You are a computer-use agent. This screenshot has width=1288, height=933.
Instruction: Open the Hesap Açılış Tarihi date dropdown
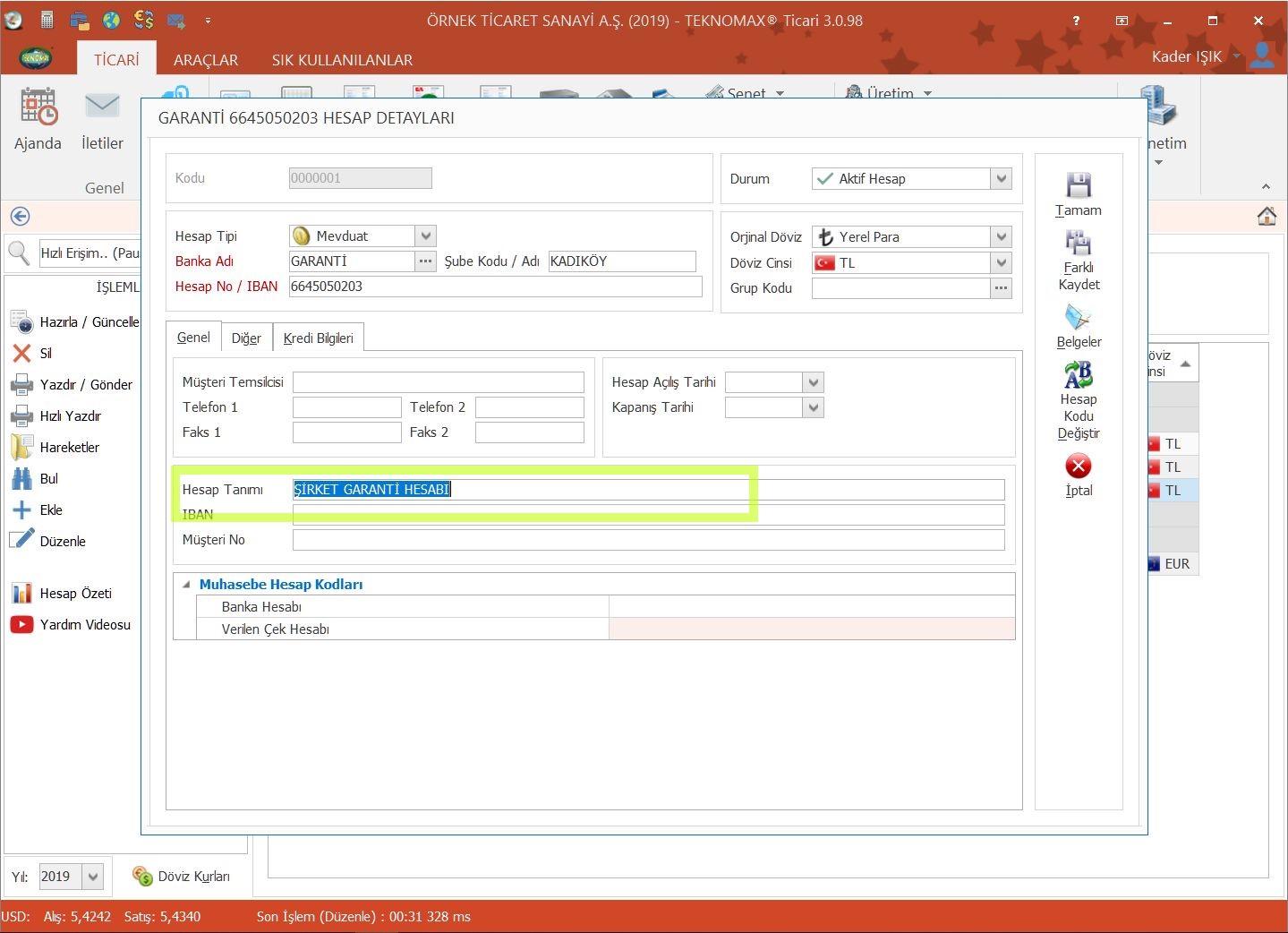click(813, 382)
